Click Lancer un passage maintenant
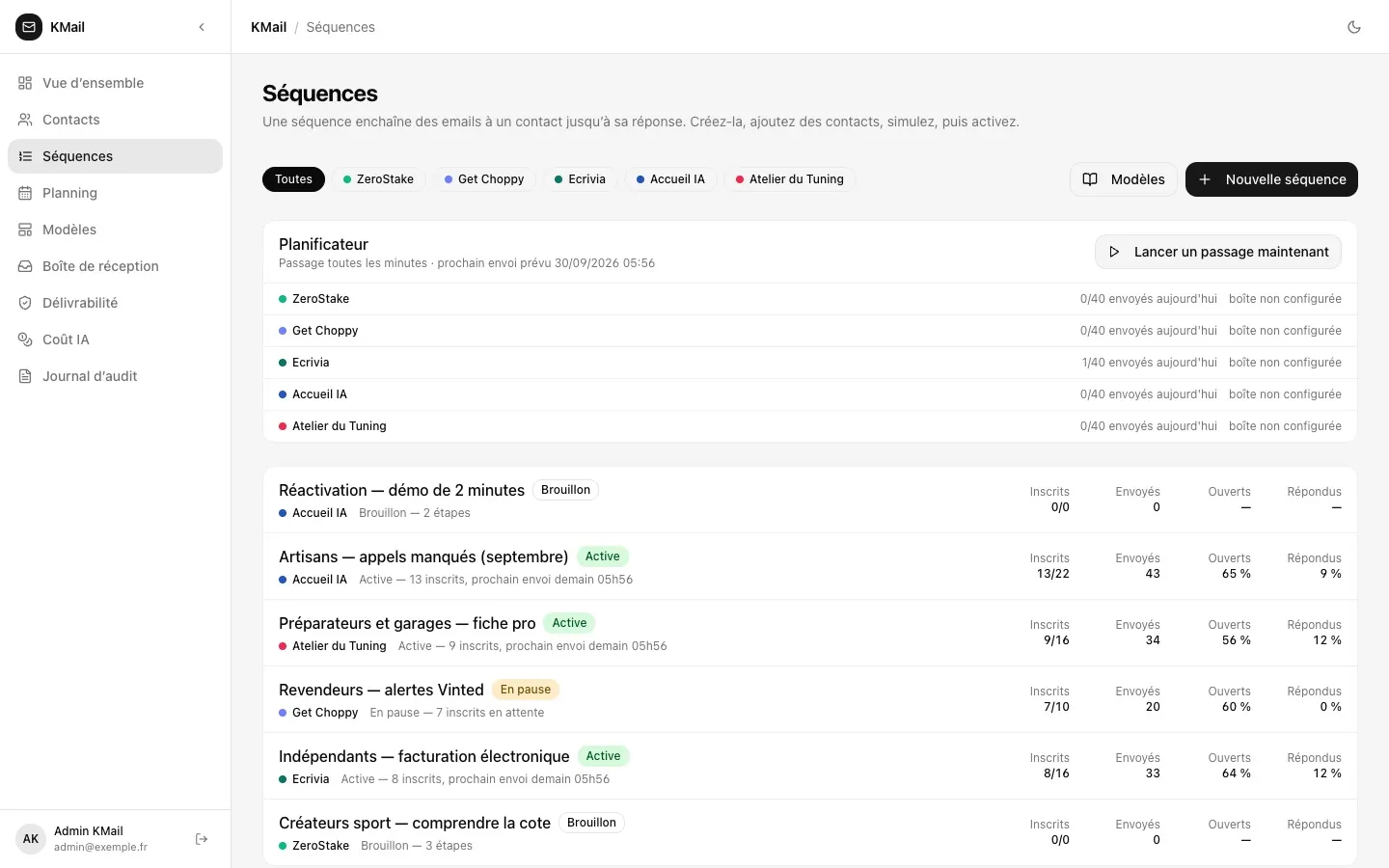 1218,252
